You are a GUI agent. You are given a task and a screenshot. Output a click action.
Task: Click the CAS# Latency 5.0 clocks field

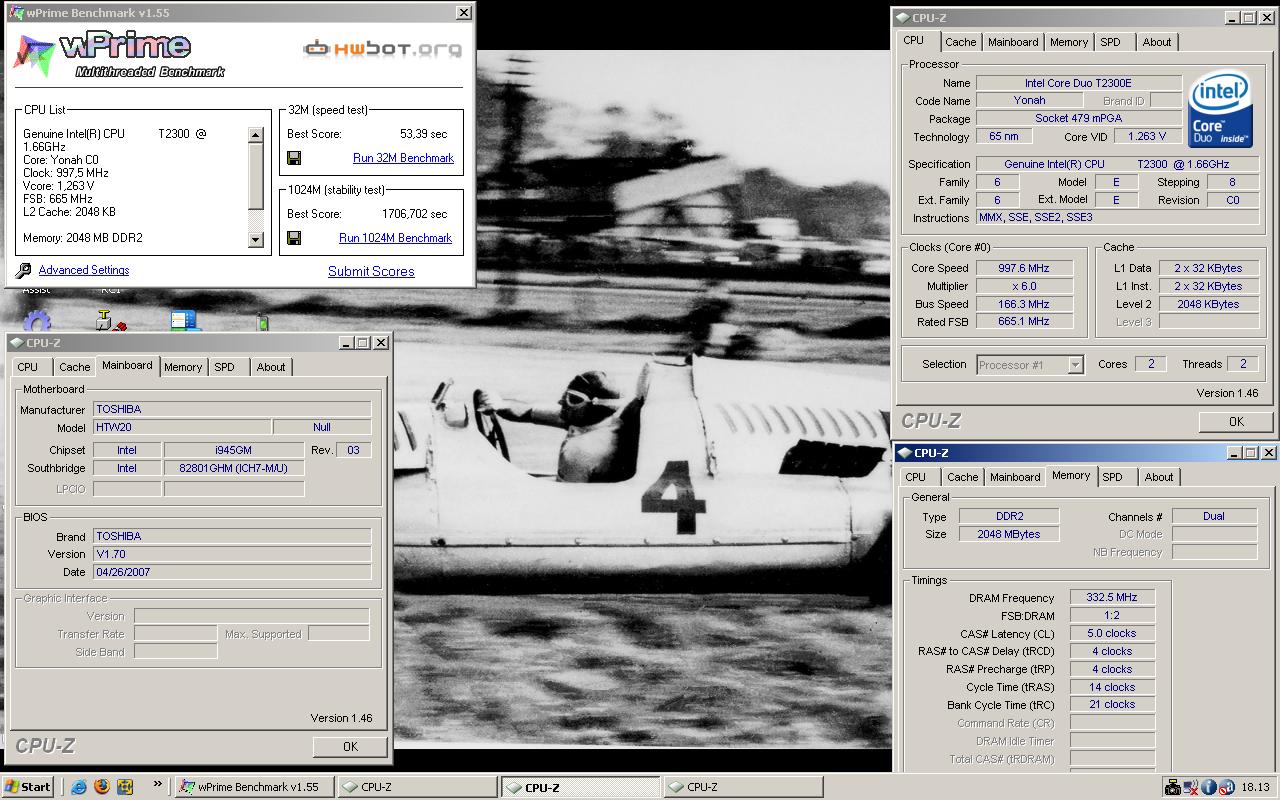coord(1112,633)
